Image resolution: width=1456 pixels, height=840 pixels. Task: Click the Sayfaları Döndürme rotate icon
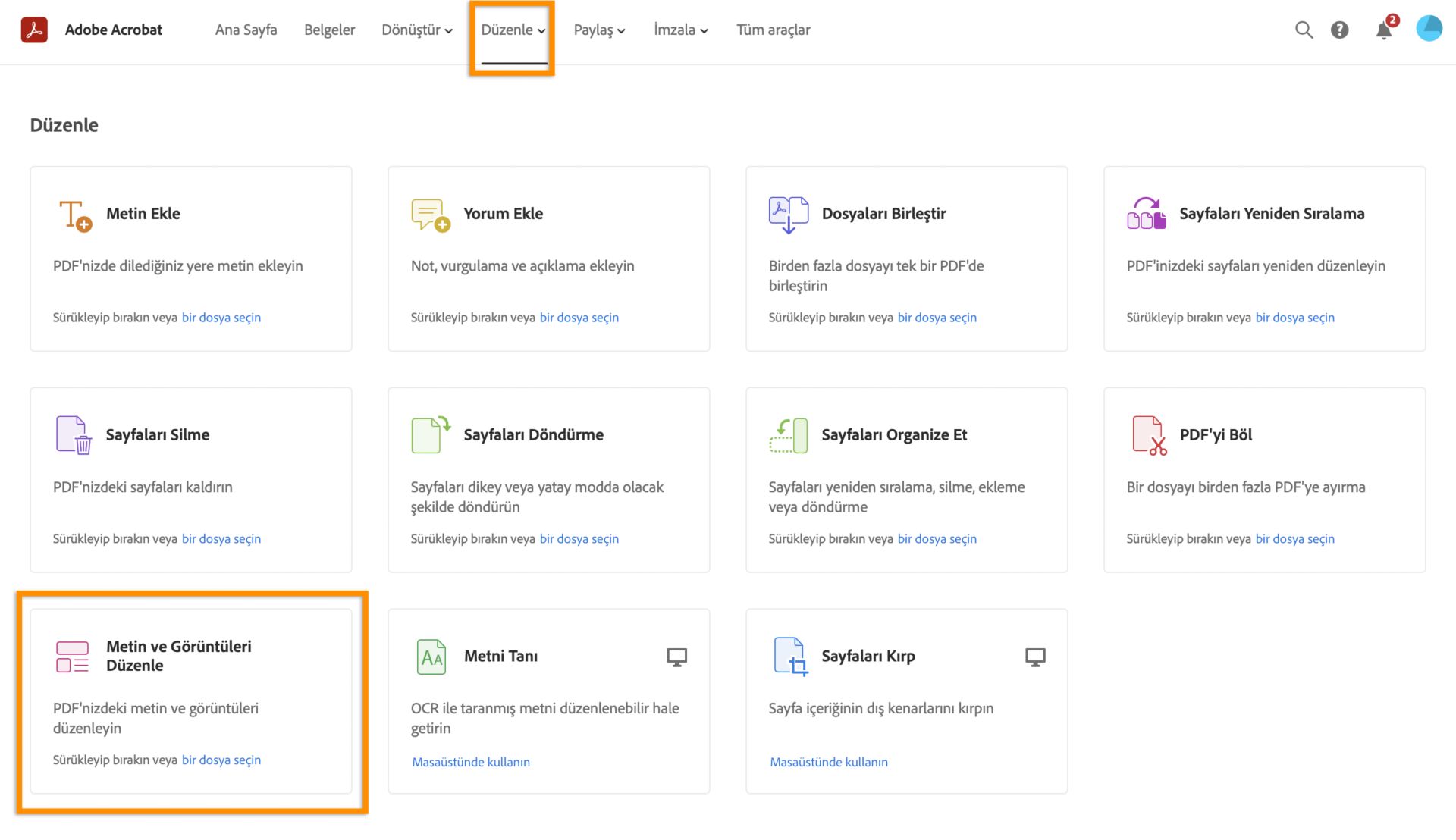(x=431, y=435)
